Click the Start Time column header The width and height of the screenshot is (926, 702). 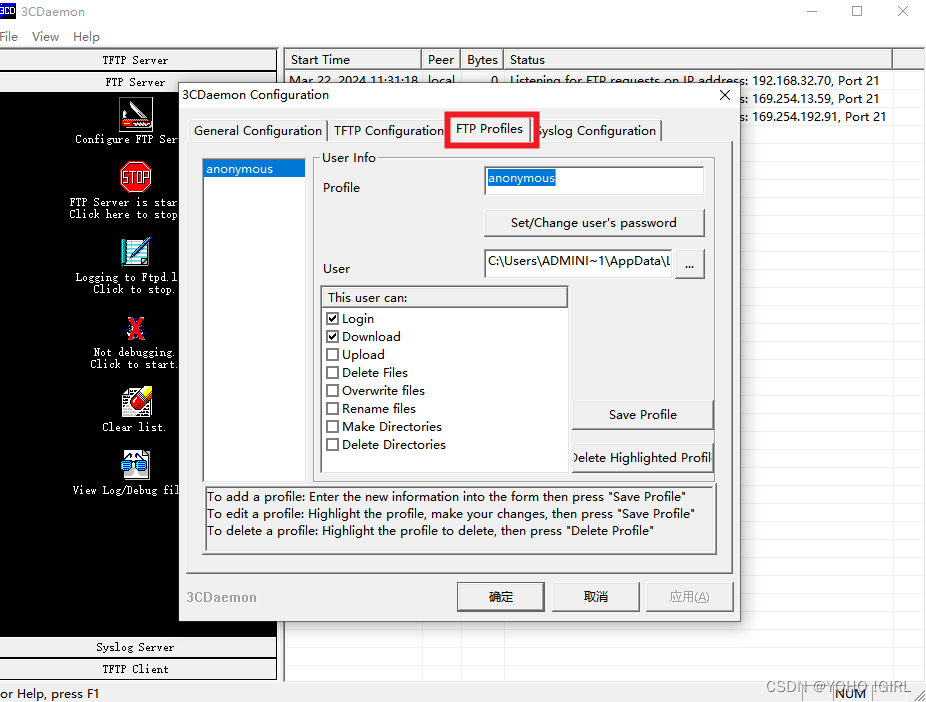(353, 60)
